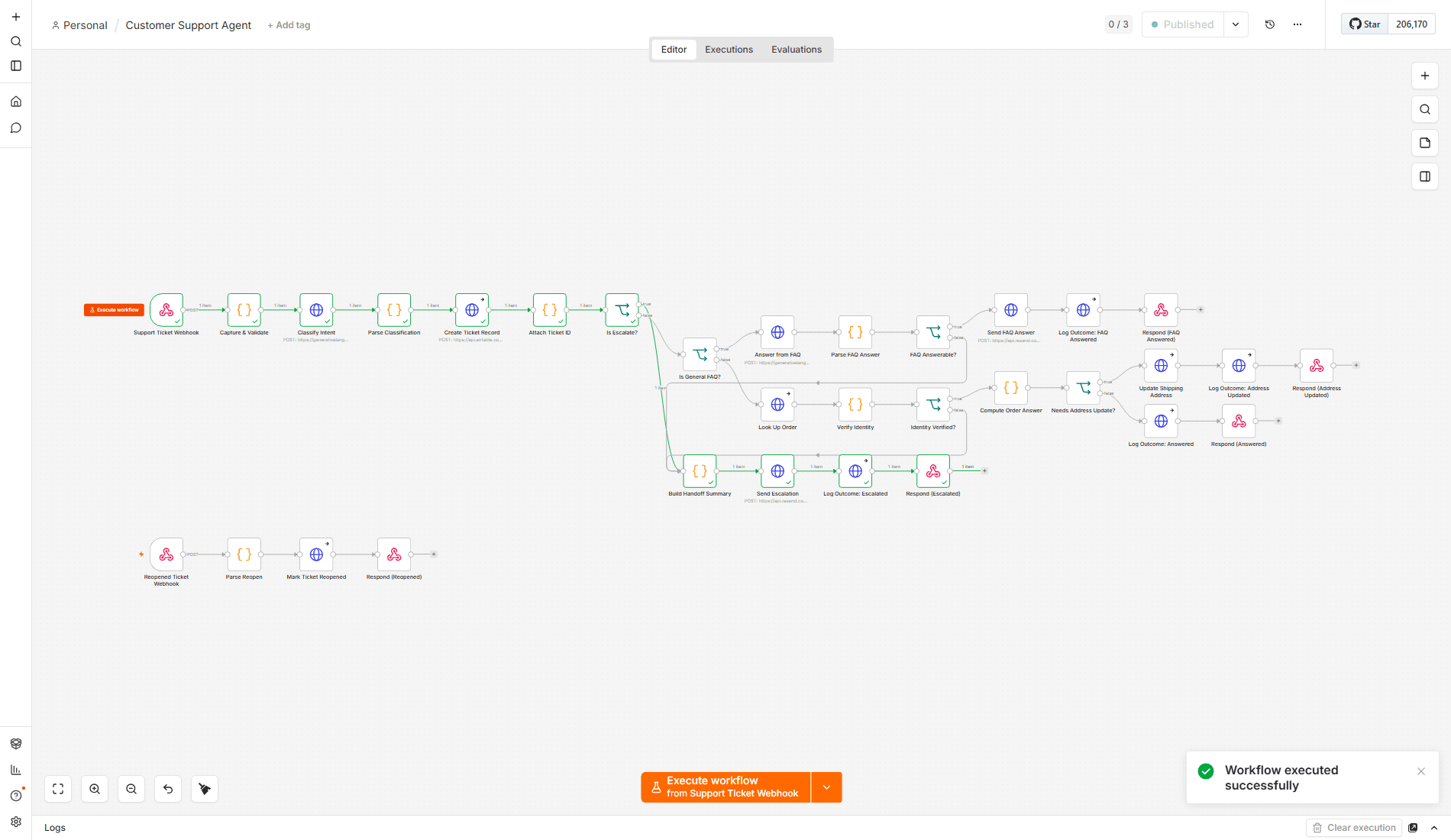Screen dimensions: 1451x840
Task: Expand the Logs panel chevron
Action: [1434, 828]
